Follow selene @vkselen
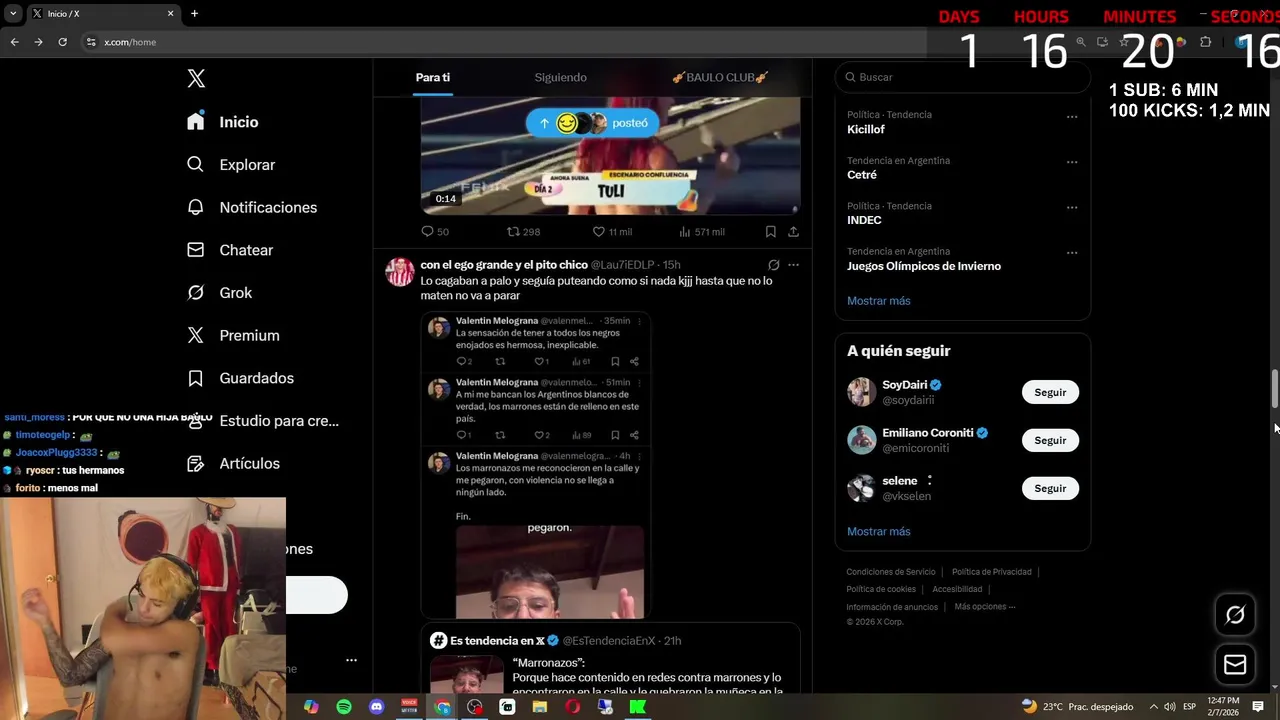 1050,488
